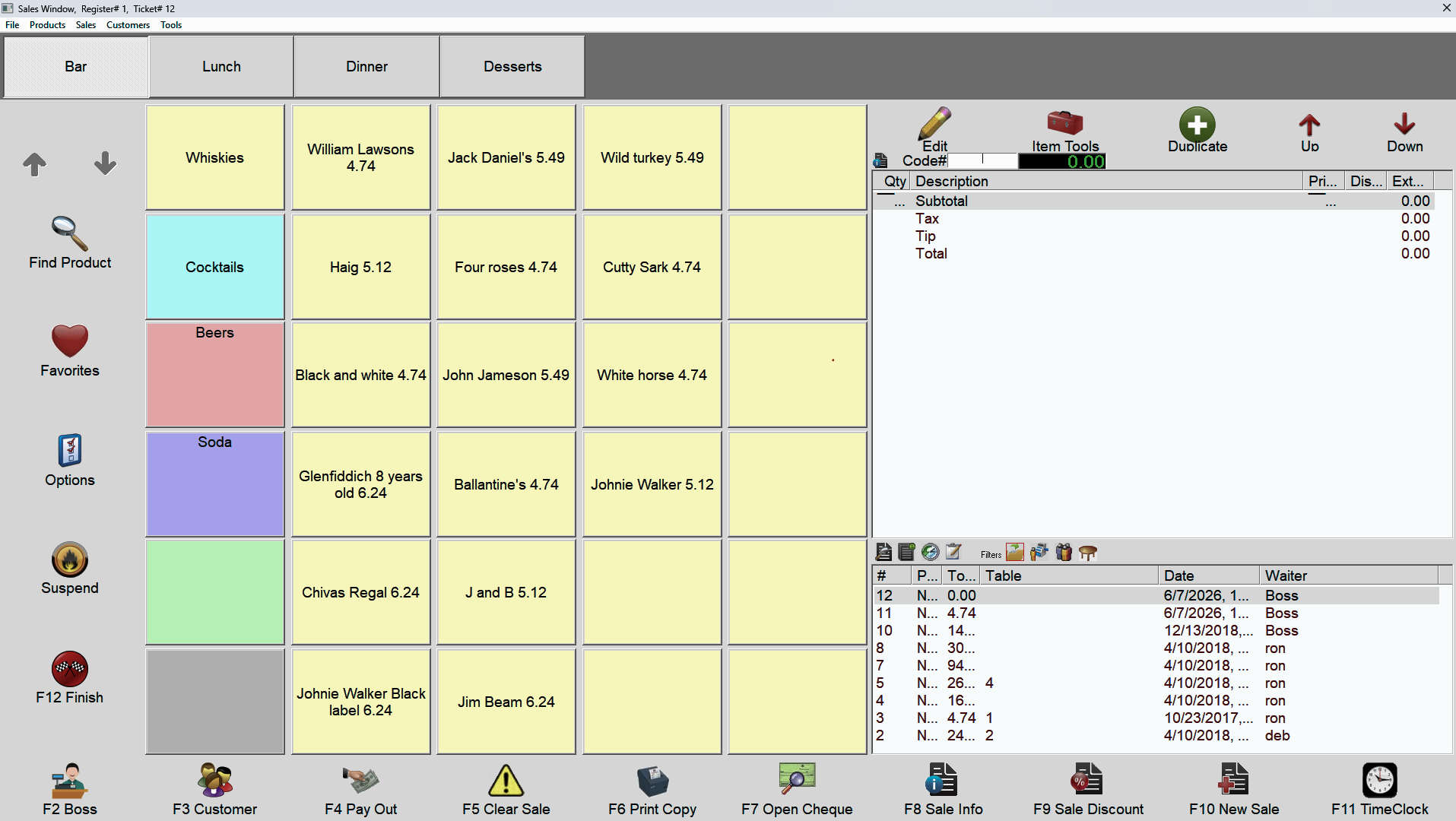Click the Subtotal row in the ticket
The image size is (1456, 821).
[1154, 201]
